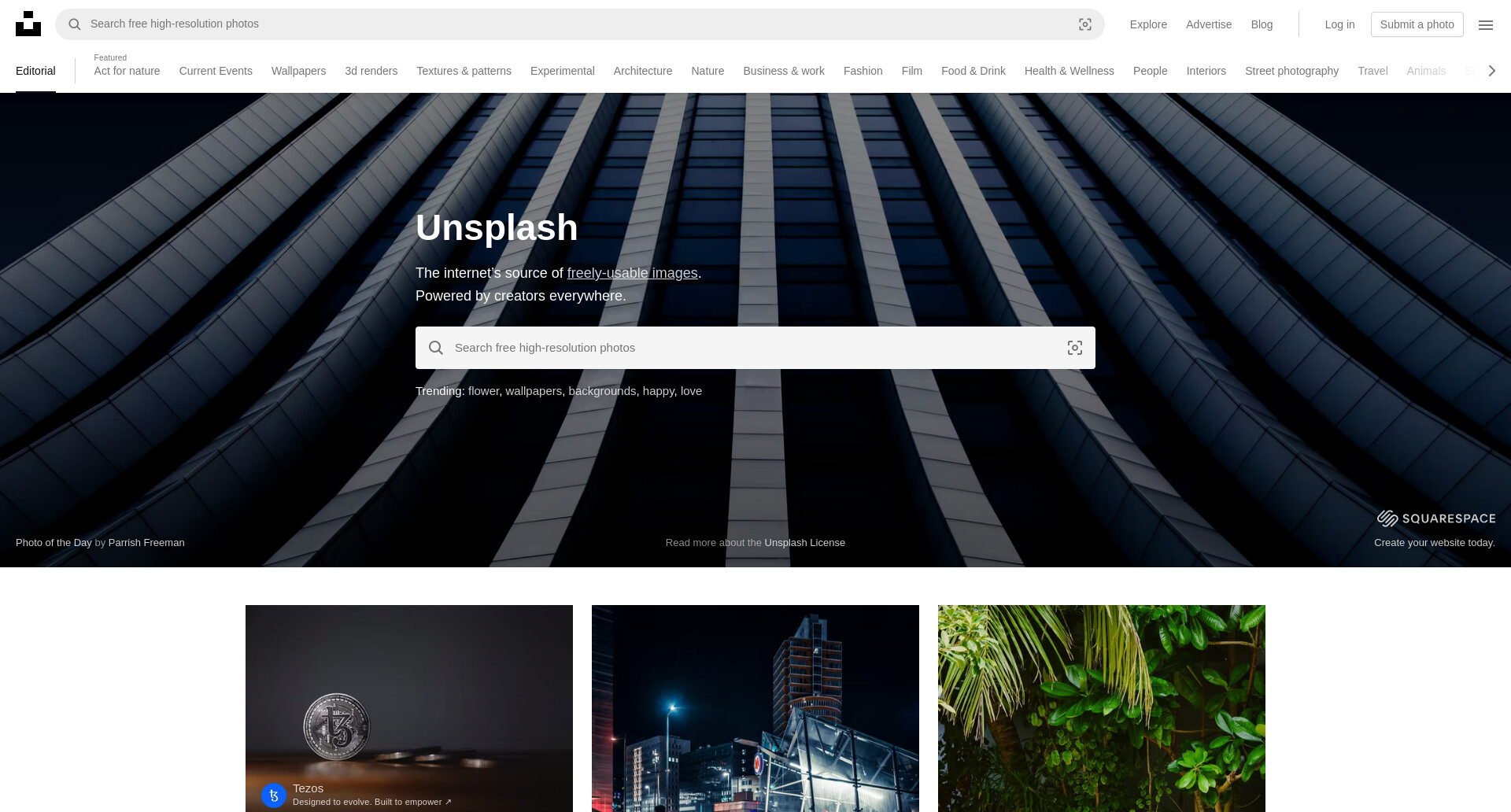Switch to the Wallpapers topic
Viewport: 1511px width, 812px height.
coord(298,71)
